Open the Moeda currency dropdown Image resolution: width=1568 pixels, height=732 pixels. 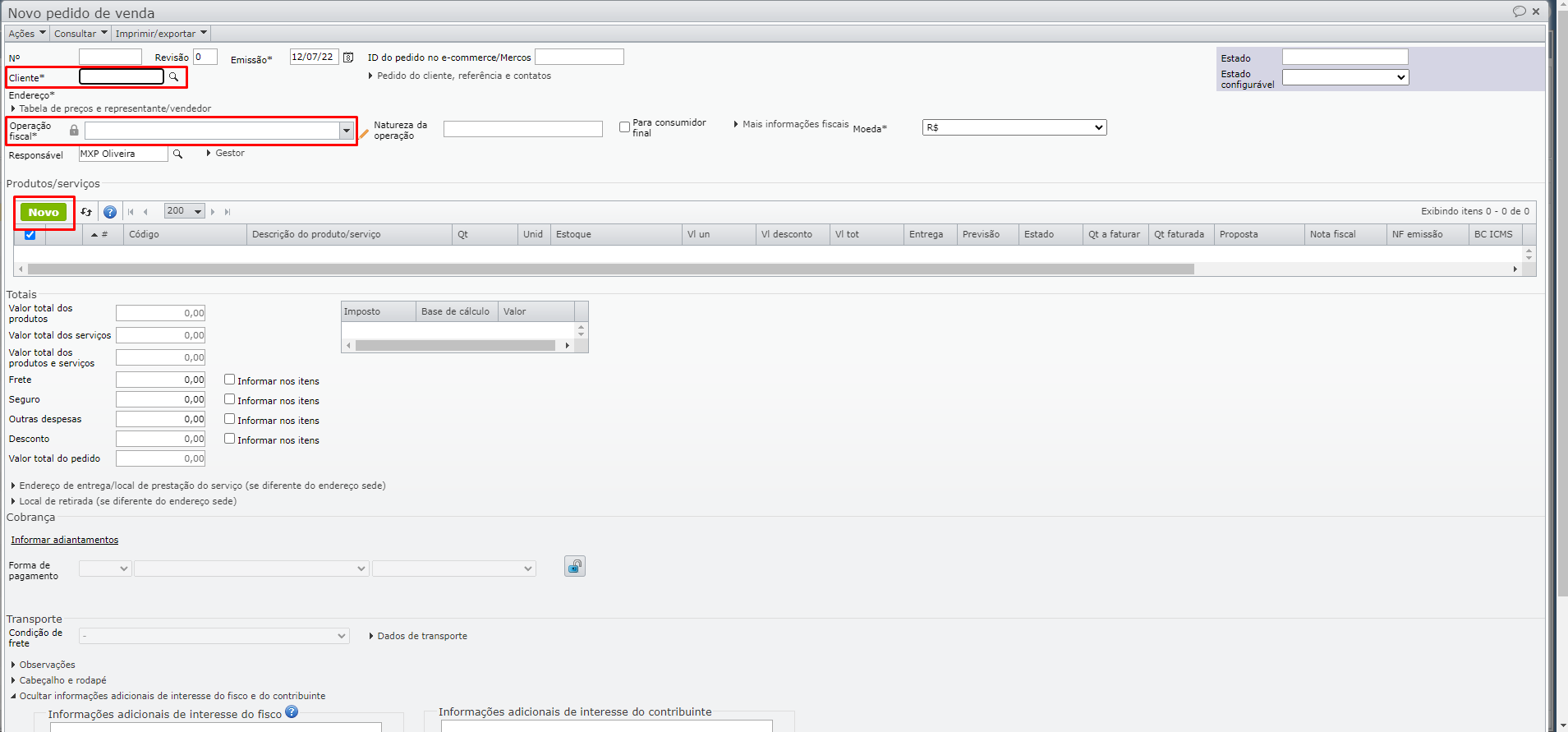(x=1014, y=127)
